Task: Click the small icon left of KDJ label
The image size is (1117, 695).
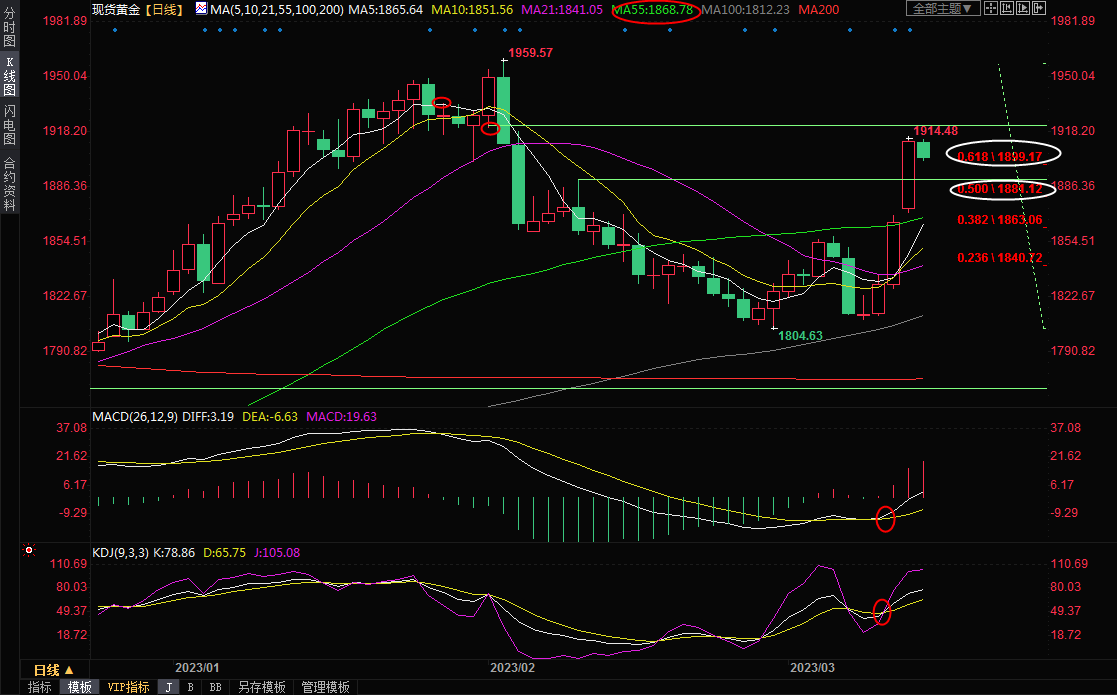Action: (28, 551)
